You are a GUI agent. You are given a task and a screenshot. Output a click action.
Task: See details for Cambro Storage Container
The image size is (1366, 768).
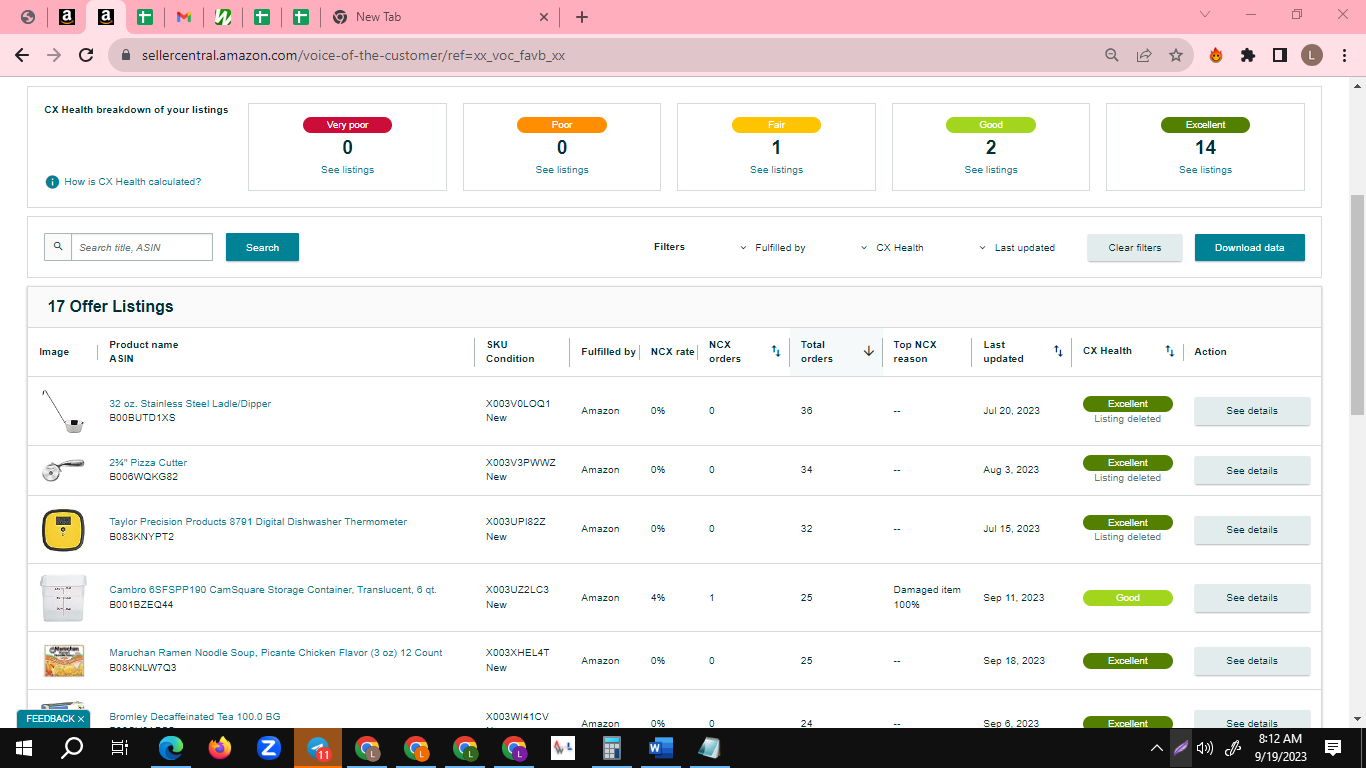click(1252, 598)
